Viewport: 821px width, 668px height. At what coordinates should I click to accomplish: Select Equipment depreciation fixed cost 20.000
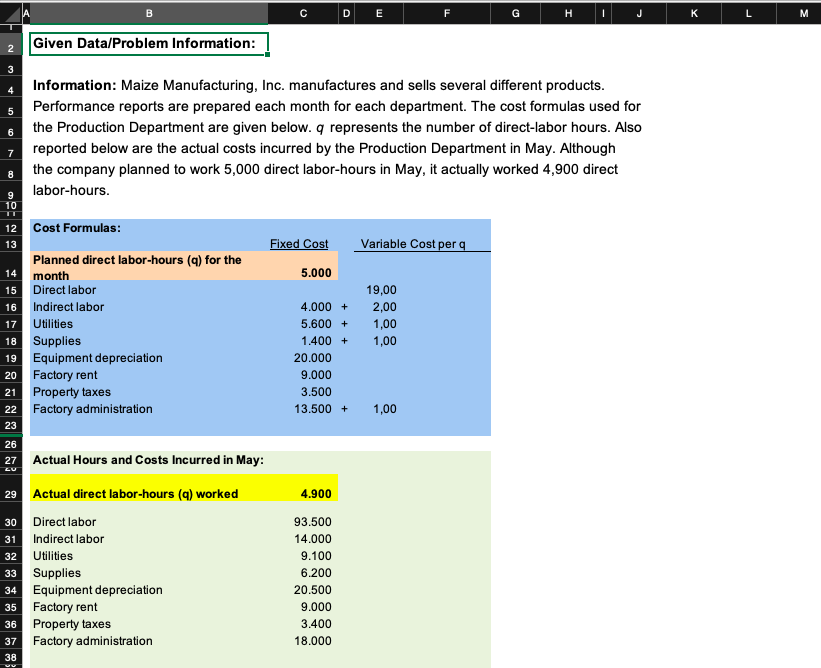click(x=313, y=358)
